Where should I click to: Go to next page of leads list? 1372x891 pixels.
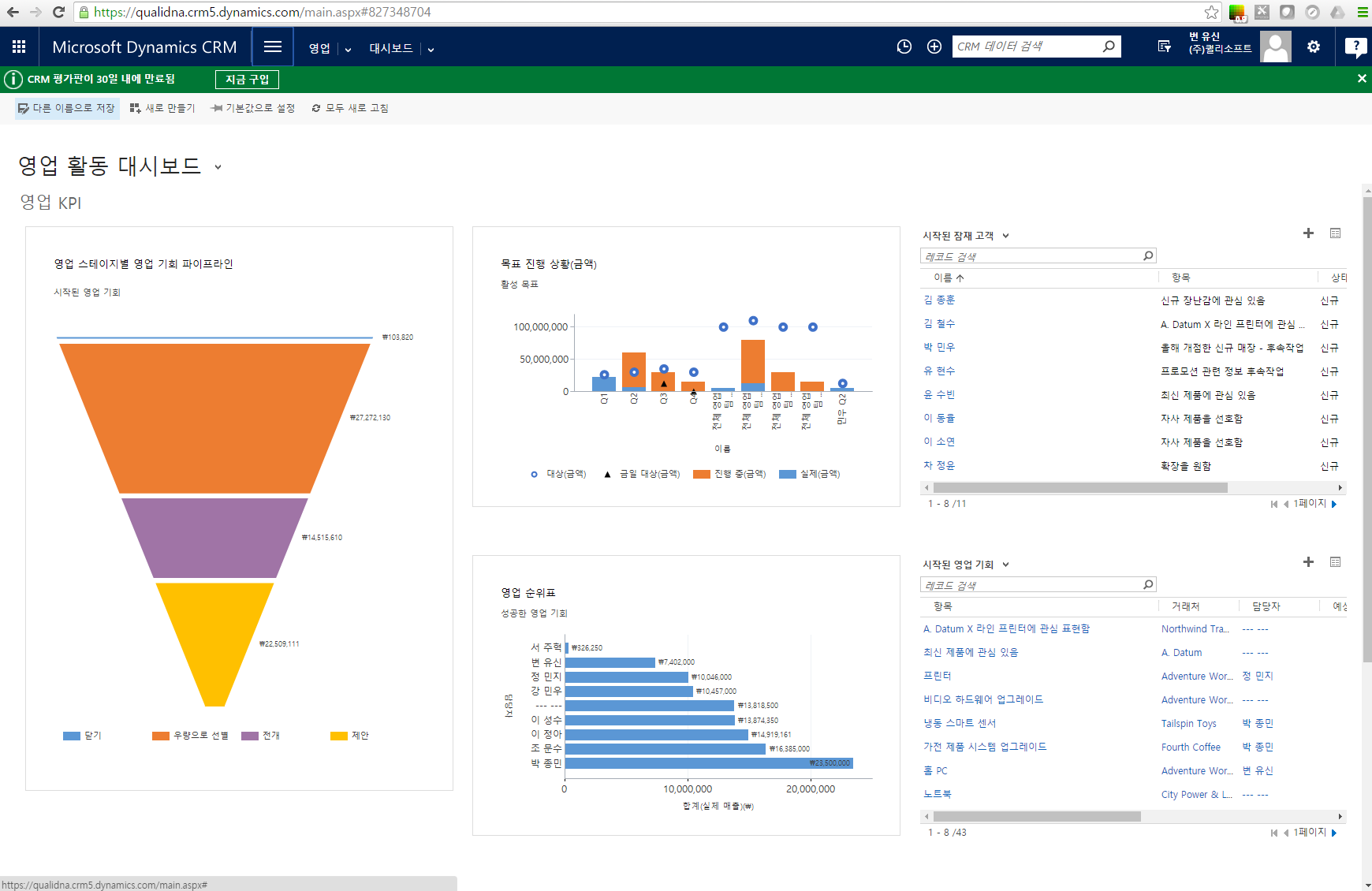tap(1334, 504)
